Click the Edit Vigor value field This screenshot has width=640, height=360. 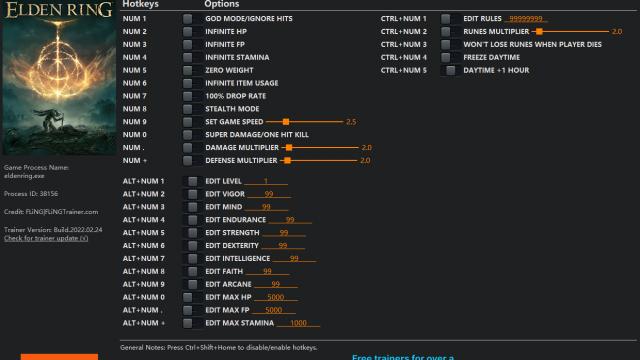click(x=269, y=194)
